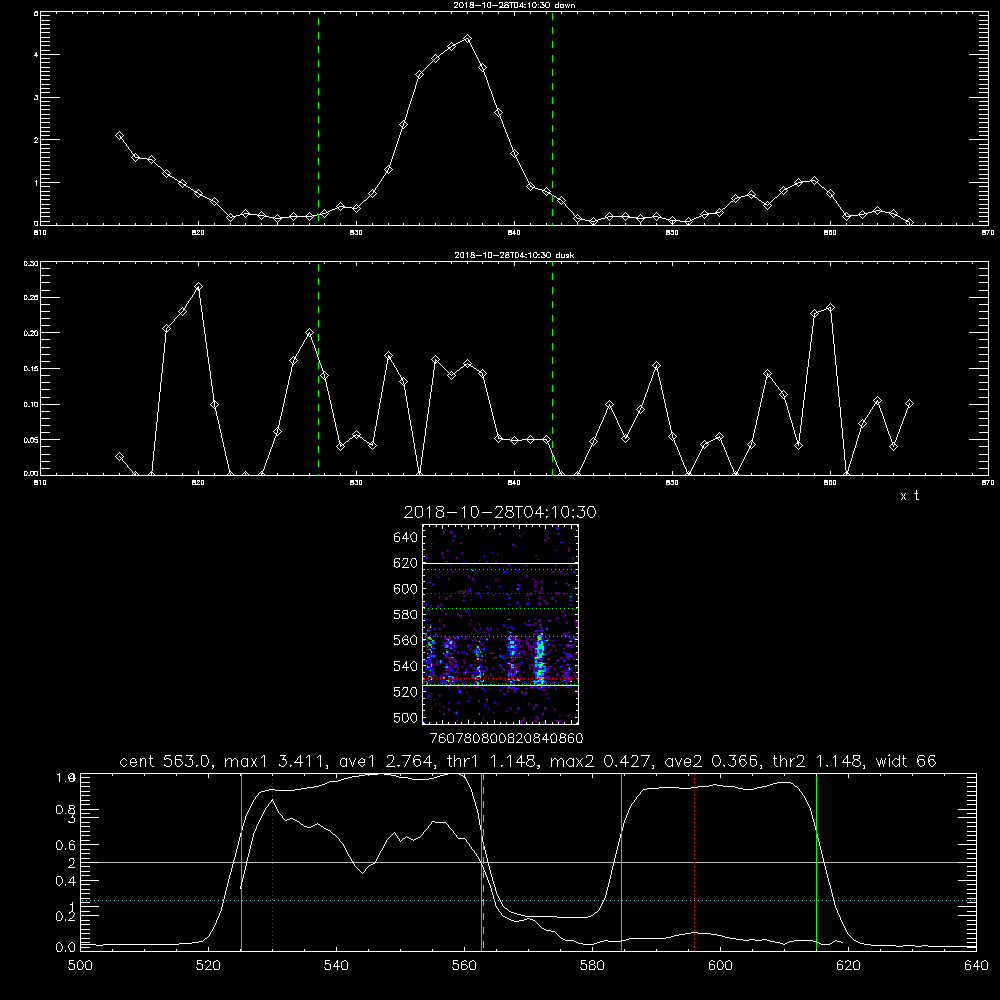The image size is (1000, 1000).
Task: Click the 'widt 66' value in stats line
Action: click(906, 761)
